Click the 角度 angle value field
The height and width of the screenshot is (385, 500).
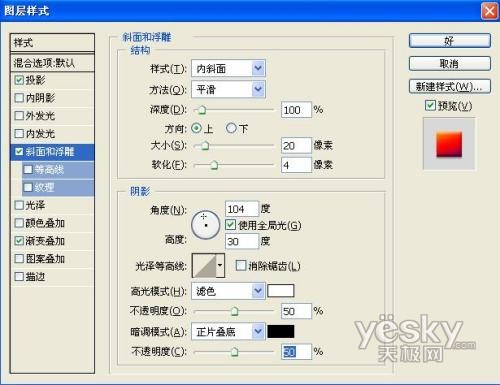click(242, 209)
